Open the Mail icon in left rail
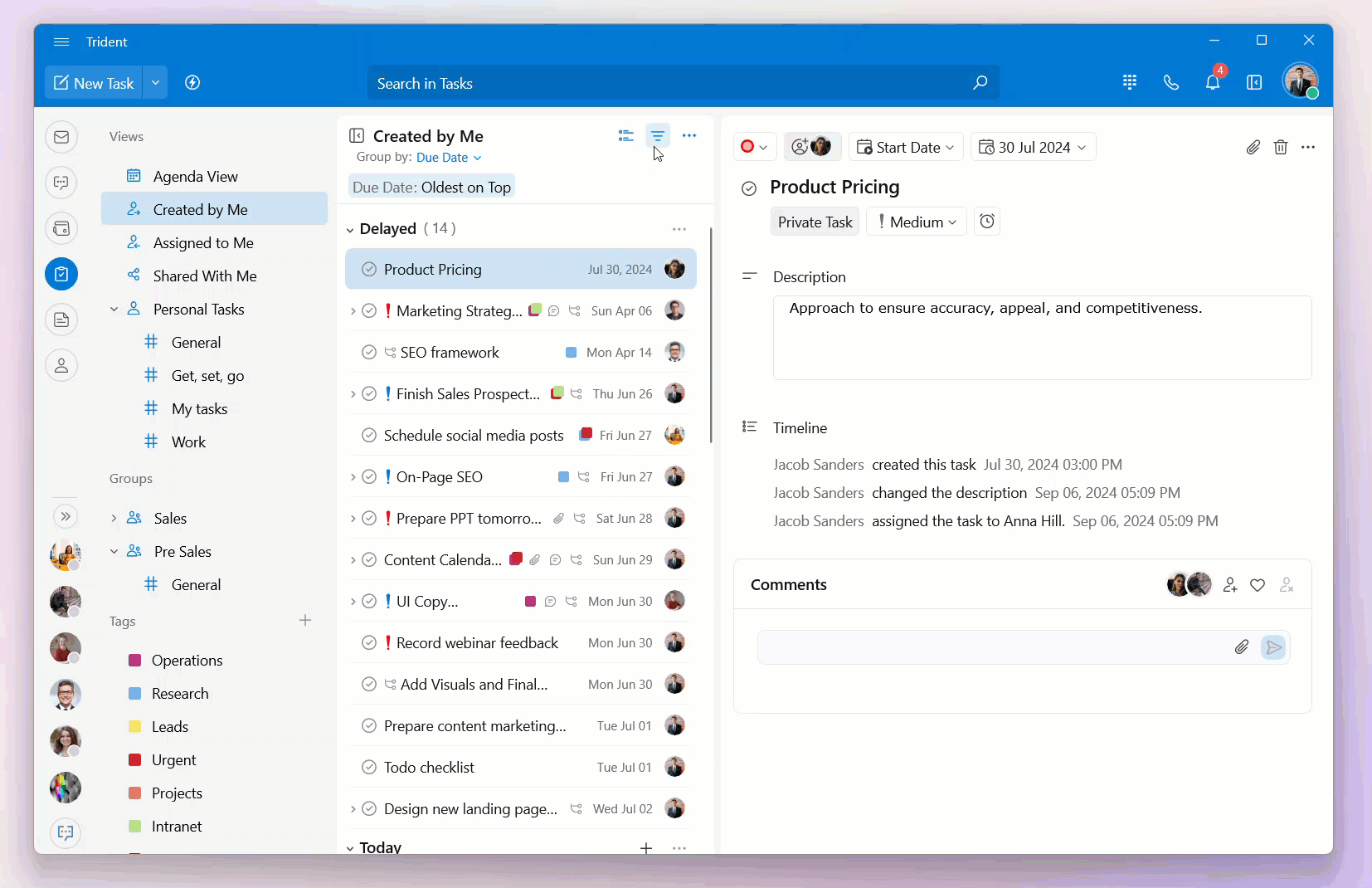The width and height of the screenshot is (1372, 888). click(61, 137)
